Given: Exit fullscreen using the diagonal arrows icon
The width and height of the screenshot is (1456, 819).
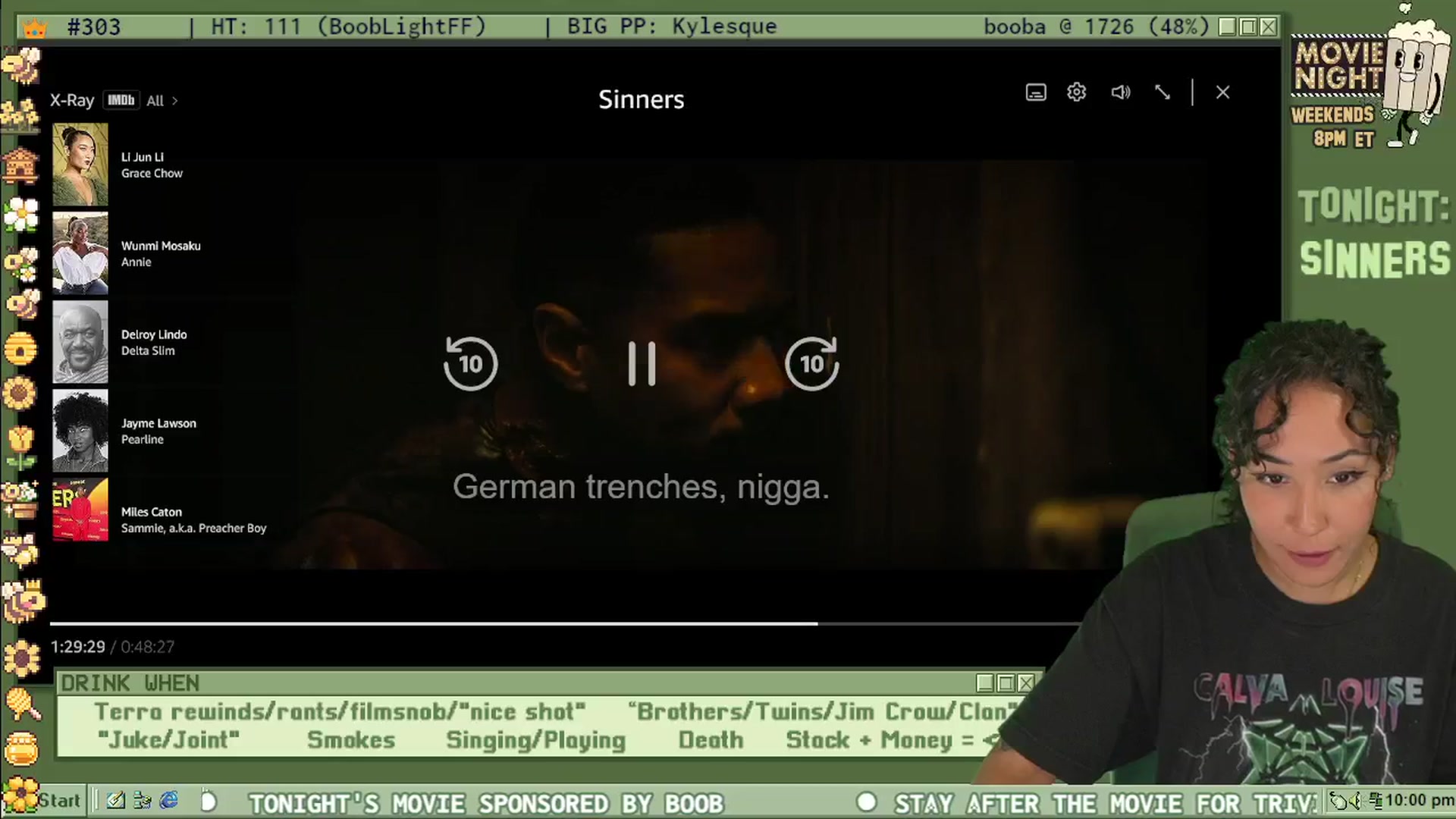Looking at the screenshot, I should tap(1163, 93).
